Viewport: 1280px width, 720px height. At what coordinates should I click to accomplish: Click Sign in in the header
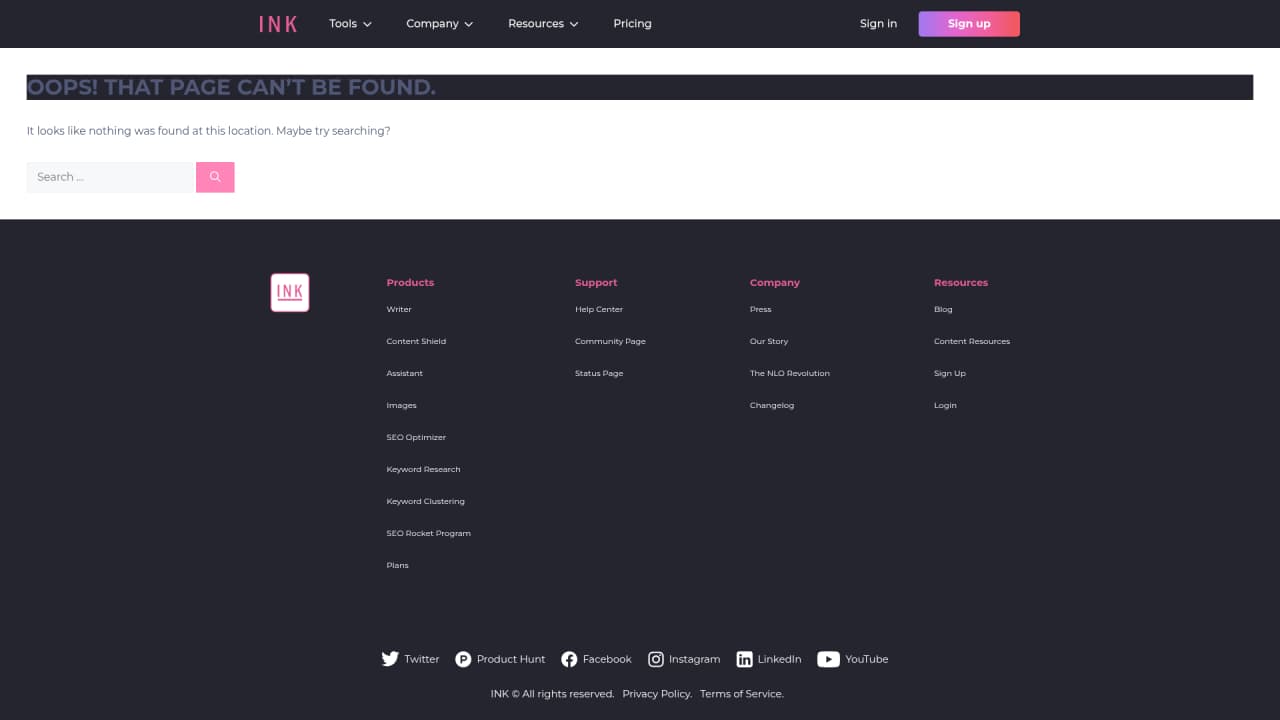coord(878,24)
